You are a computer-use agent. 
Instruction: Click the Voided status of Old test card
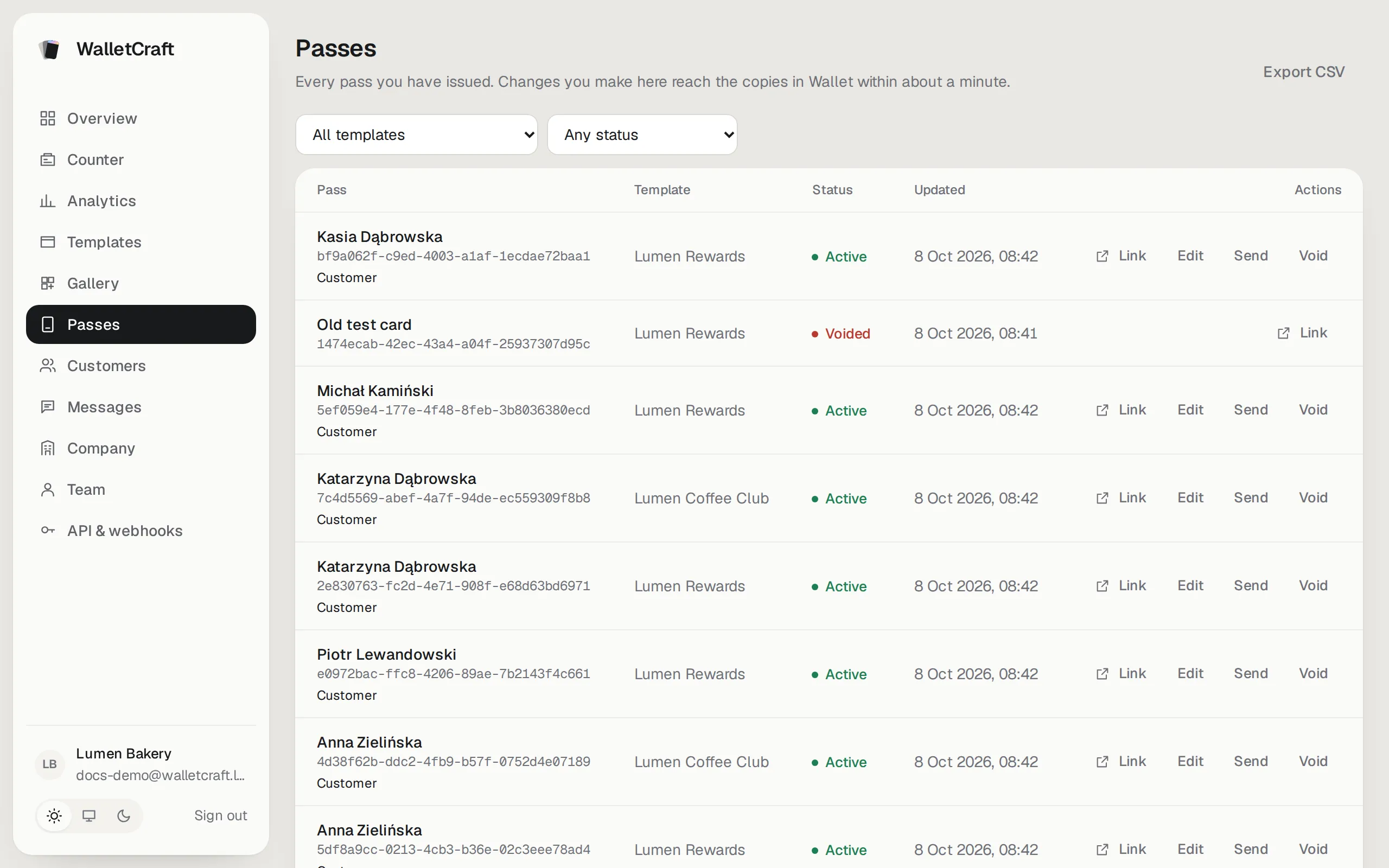tap(841, 334)
